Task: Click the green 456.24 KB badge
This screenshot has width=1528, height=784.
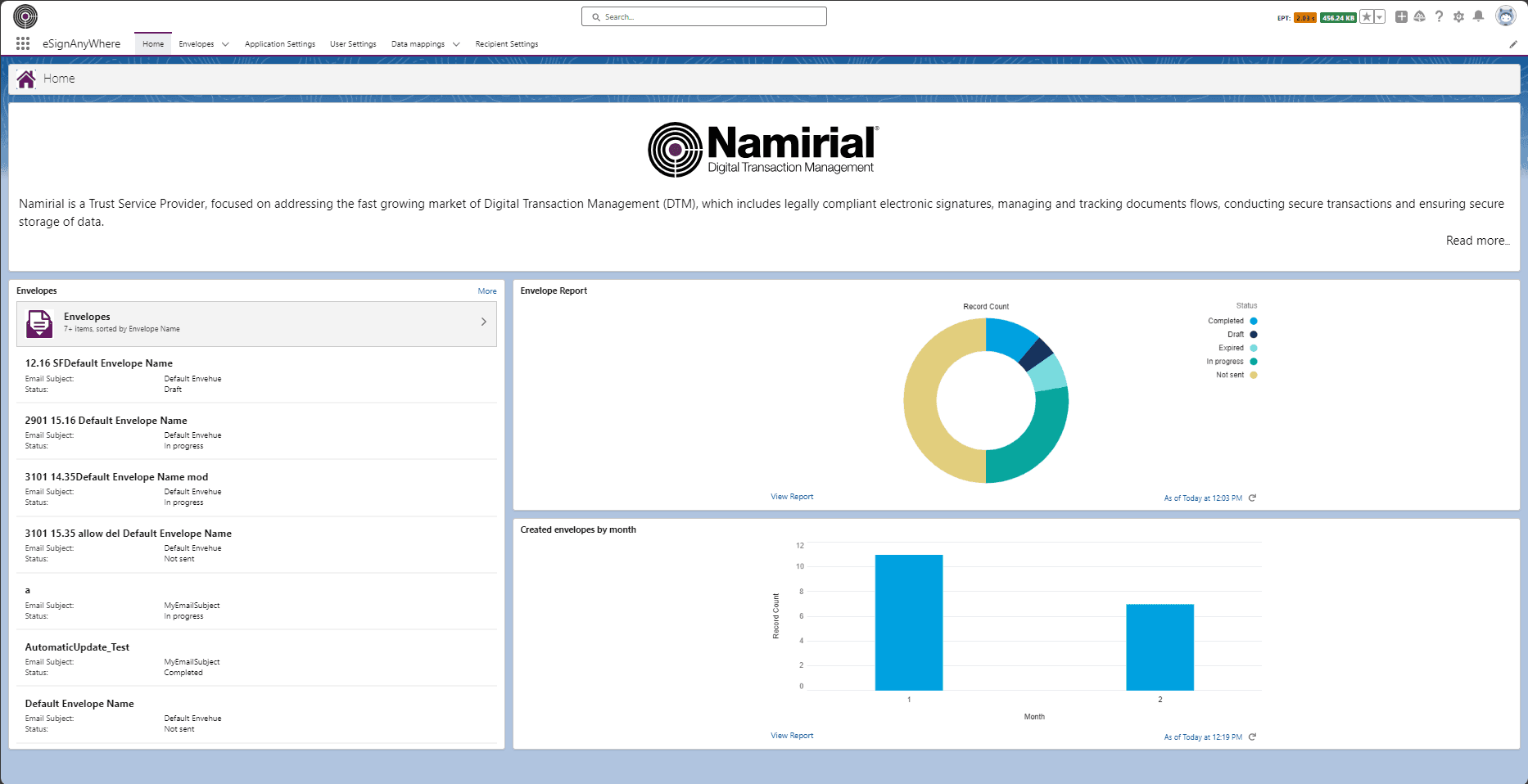Action: [x=1338, y=17]
